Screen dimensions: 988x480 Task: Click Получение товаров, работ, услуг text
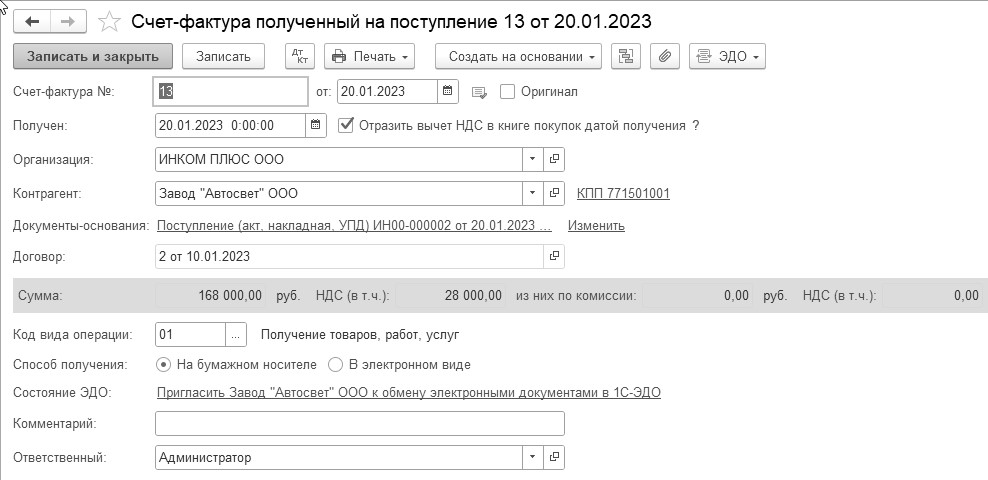pyautogui.click(x=360, y=335)
